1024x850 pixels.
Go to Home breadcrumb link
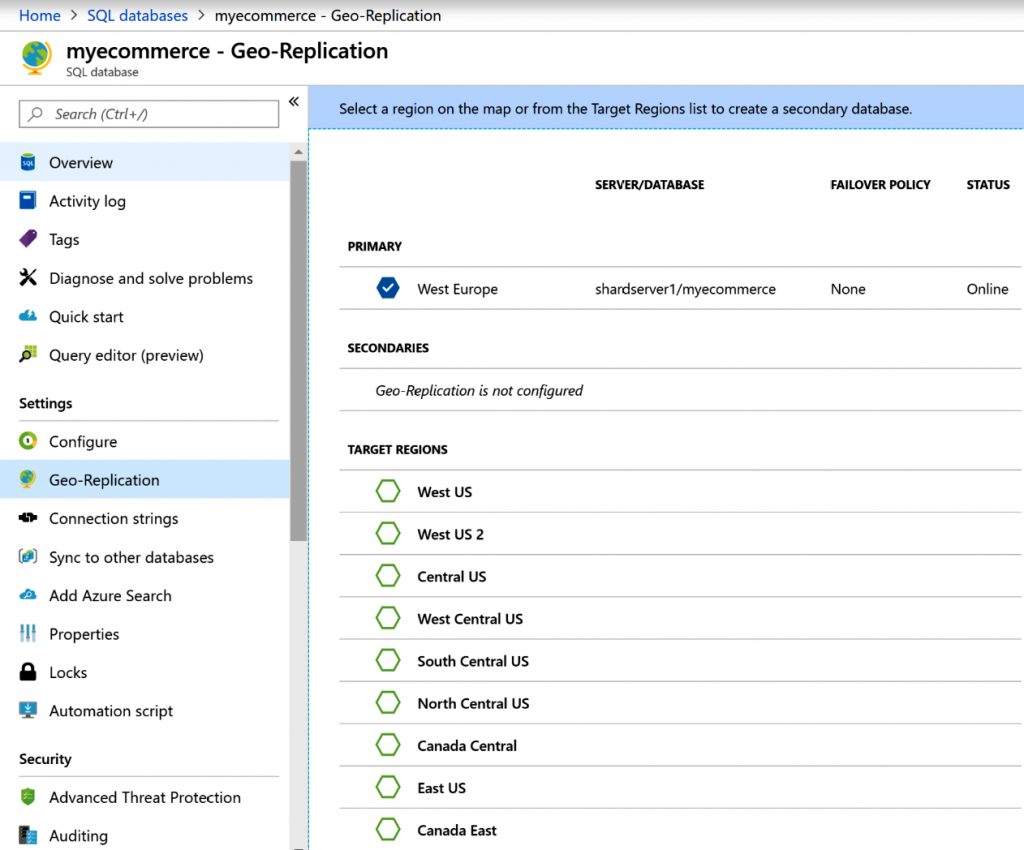tap(40, 15)
